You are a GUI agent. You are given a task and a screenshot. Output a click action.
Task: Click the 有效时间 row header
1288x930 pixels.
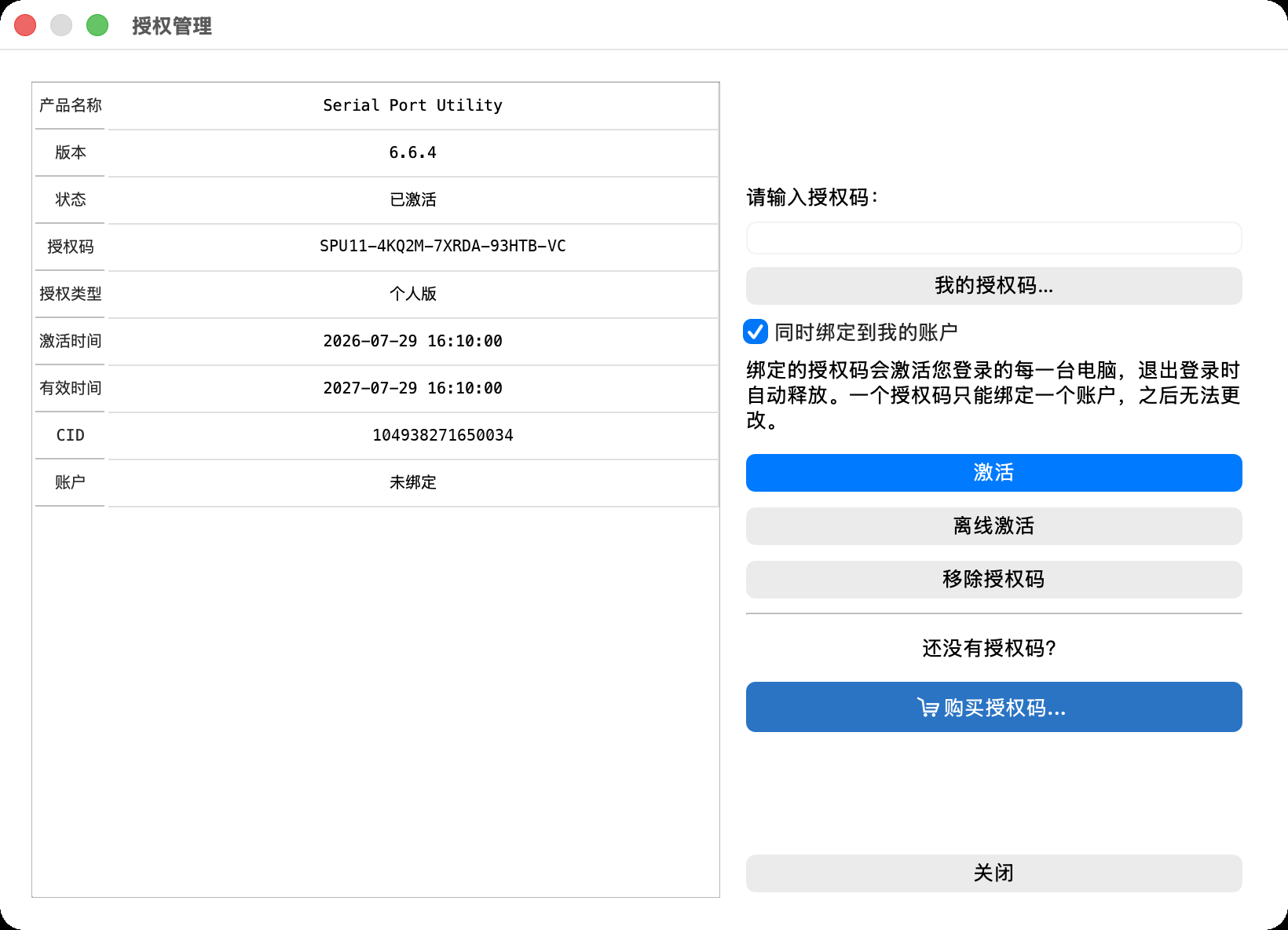70,388
